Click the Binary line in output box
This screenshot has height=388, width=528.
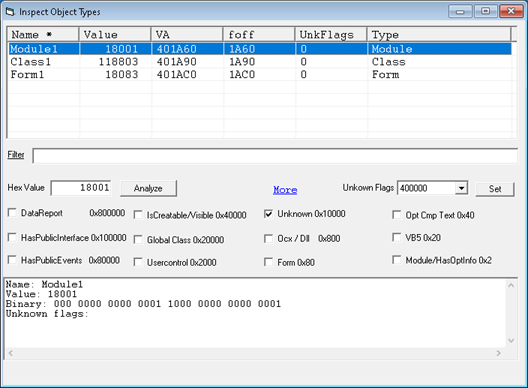coord(143,304)
